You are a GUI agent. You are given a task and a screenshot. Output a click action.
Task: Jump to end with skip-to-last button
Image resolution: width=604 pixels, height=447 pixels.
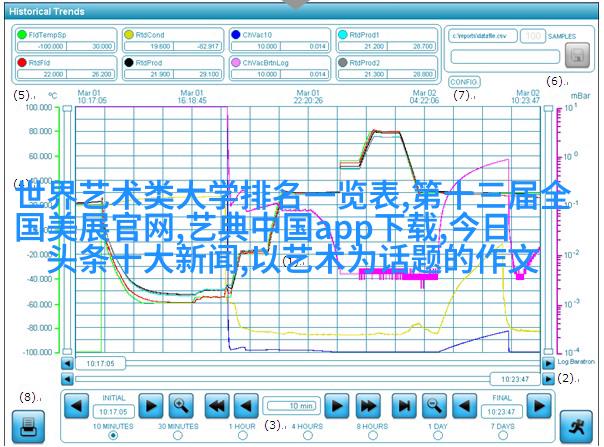(x=404, y=405)
